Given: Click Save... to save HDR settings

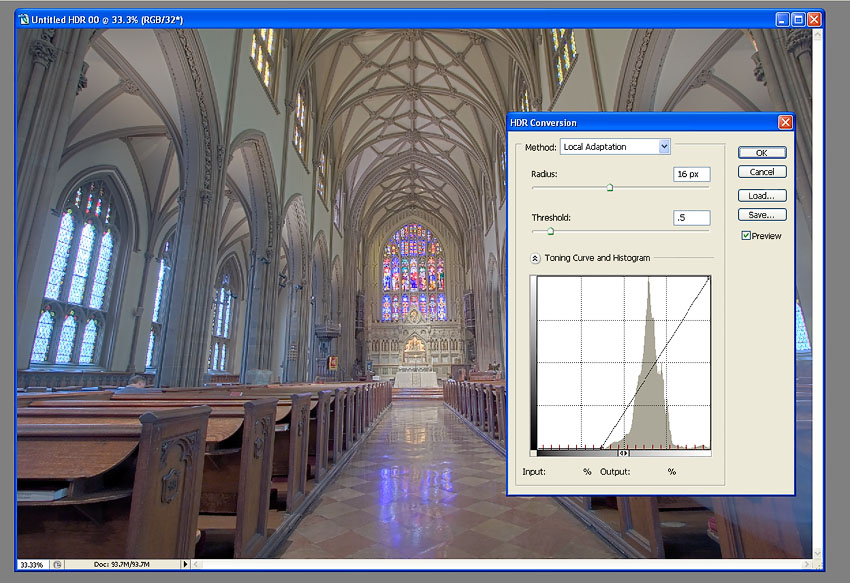Looking at the screenshot, I should point(762,215).
